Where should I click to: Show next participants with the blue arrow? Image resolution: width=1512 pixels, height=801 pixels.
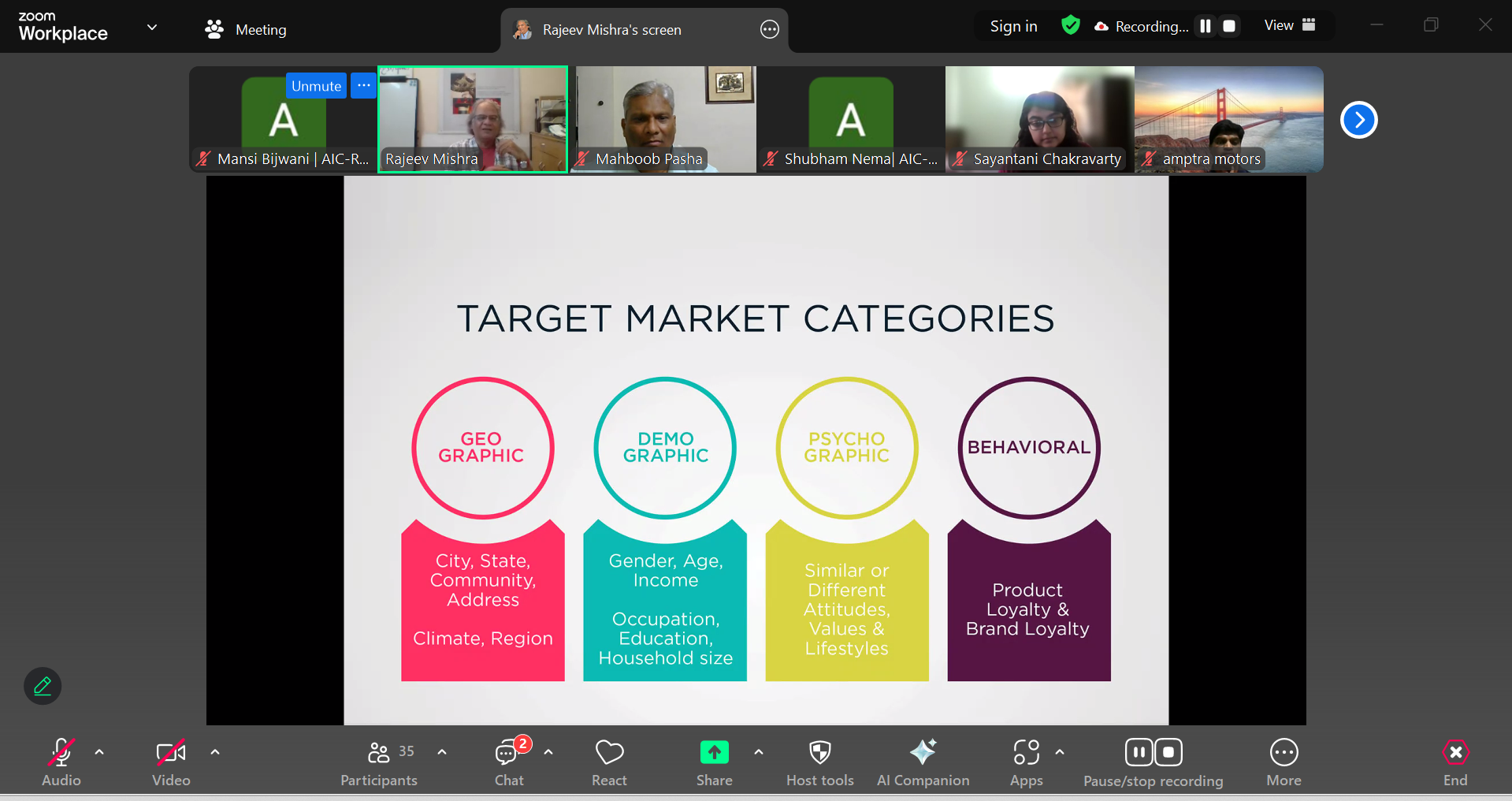pyautogui.click(x=1358, y=120)
